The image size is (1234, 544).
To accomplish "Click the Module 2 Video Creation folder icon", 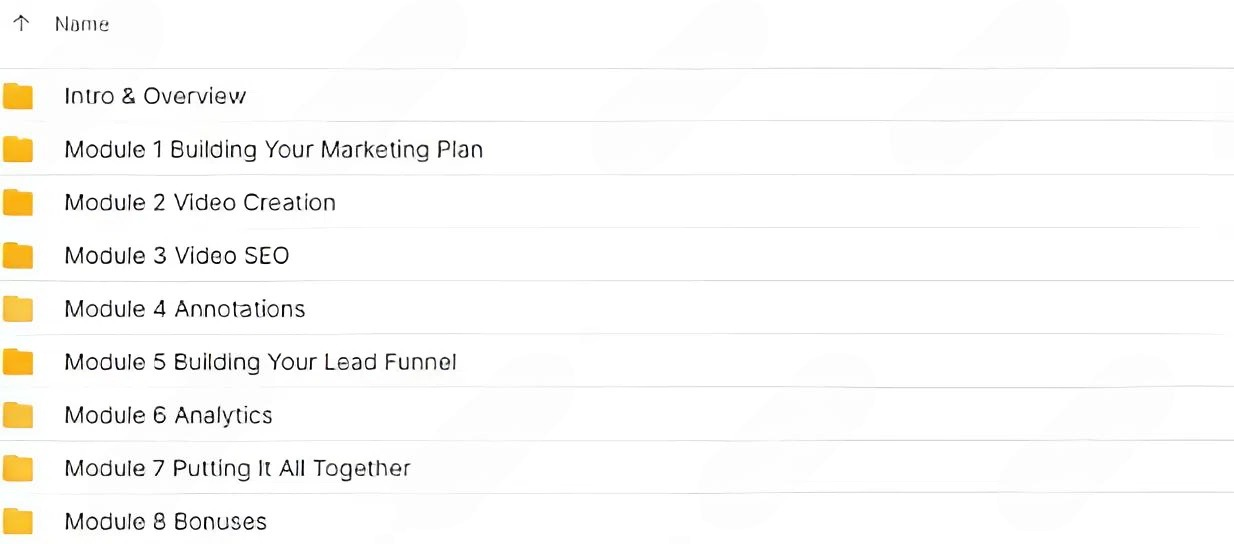I will point(18,203).
